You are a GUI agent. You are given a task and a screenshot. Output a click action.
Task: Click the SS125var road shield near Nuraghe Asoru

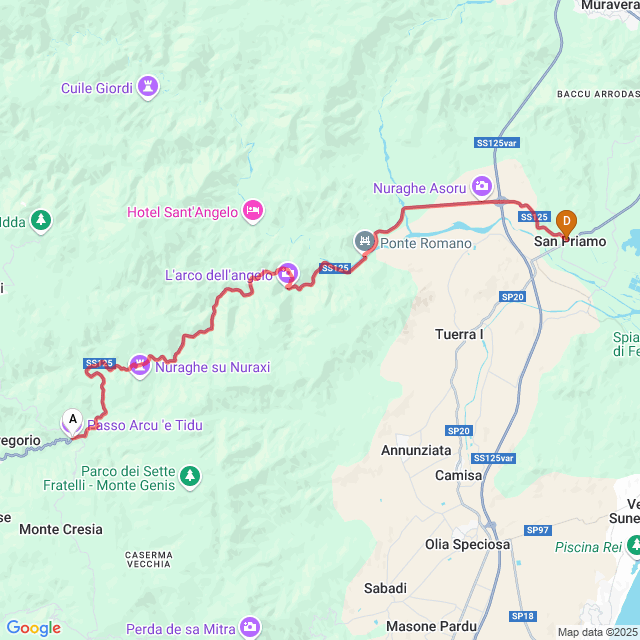497,143
